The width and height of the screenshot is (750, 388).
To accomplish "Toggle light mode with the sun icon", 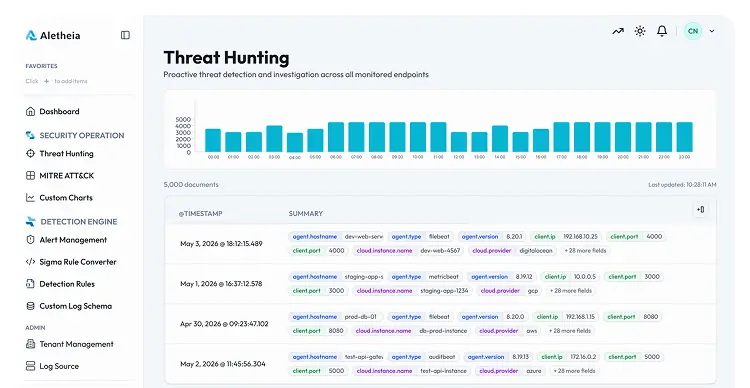I will click(640, 31).
